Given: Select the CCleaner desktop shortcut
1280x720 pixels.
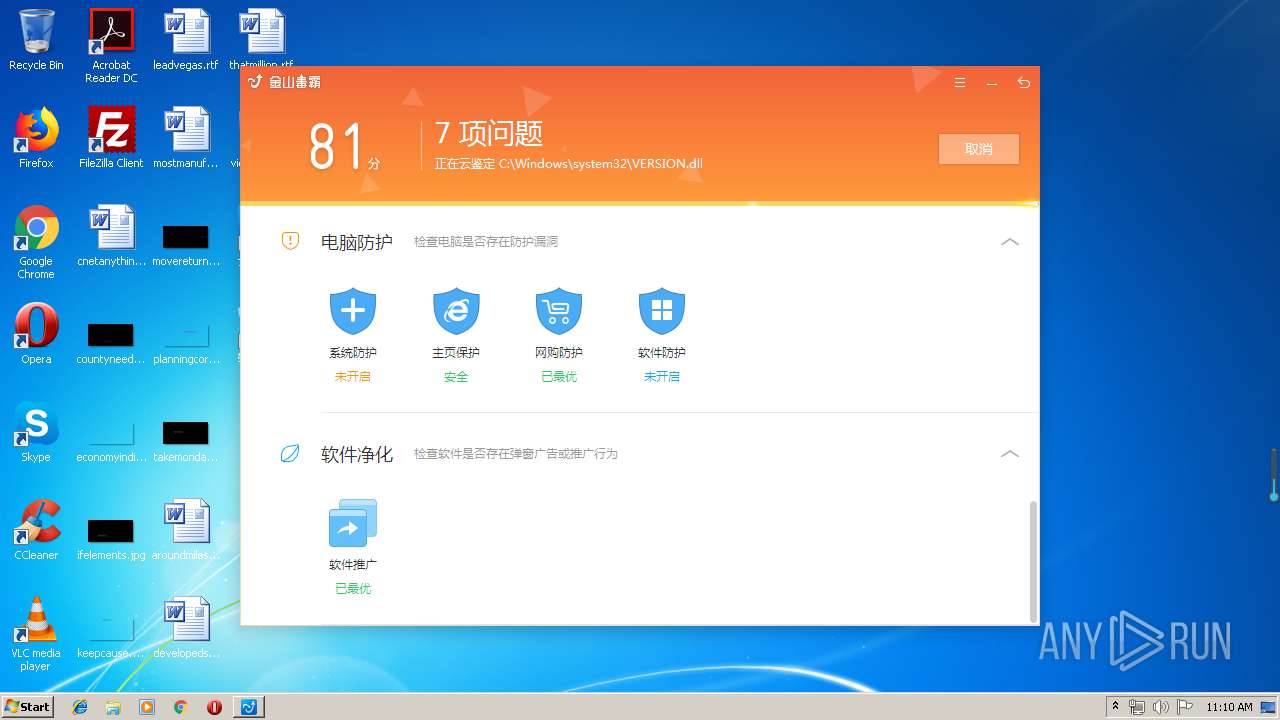Looking at the screenshot, I should tap(36, 530).
